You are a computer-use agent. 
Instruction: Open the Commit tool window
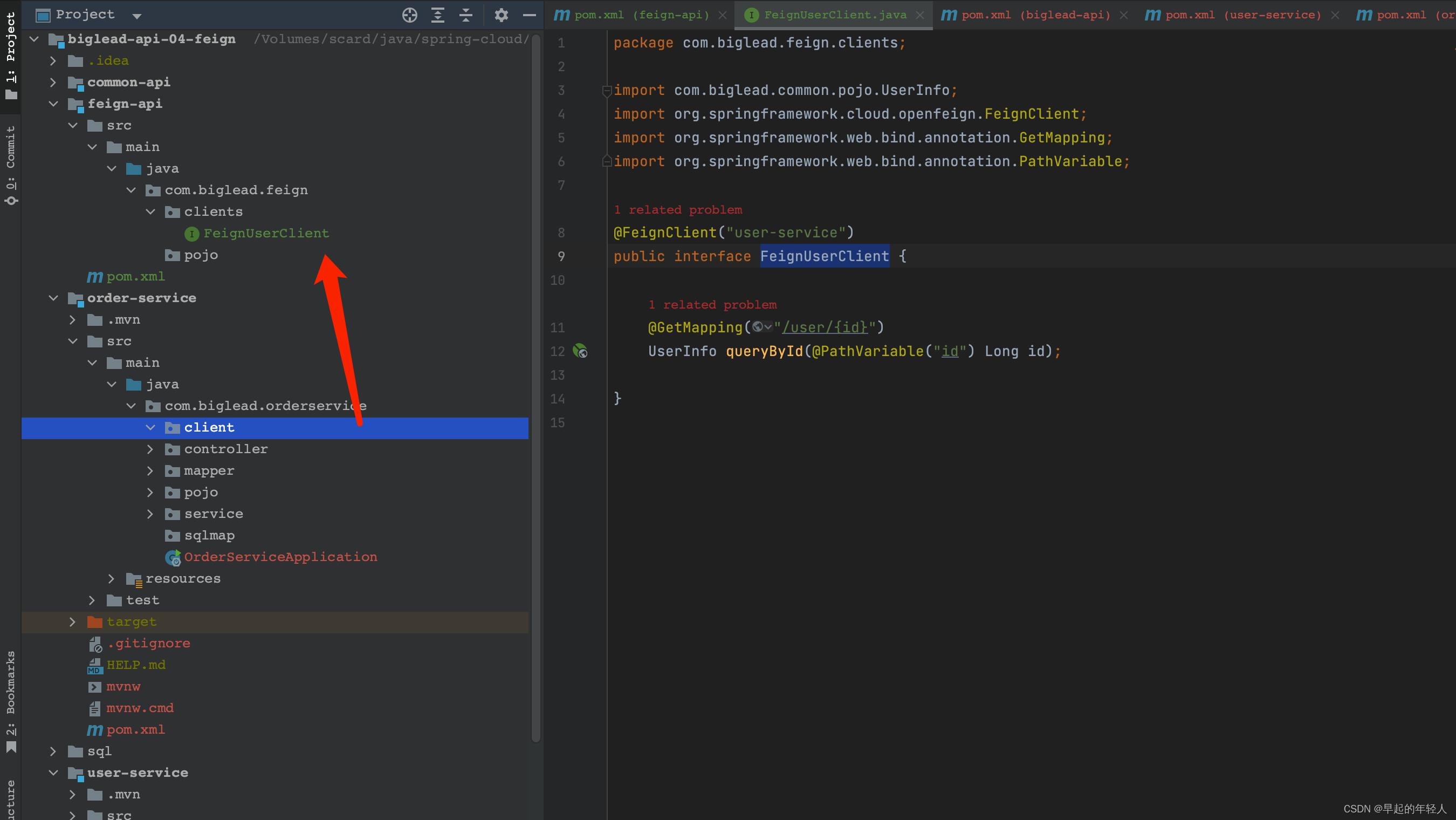coord(11,164)
